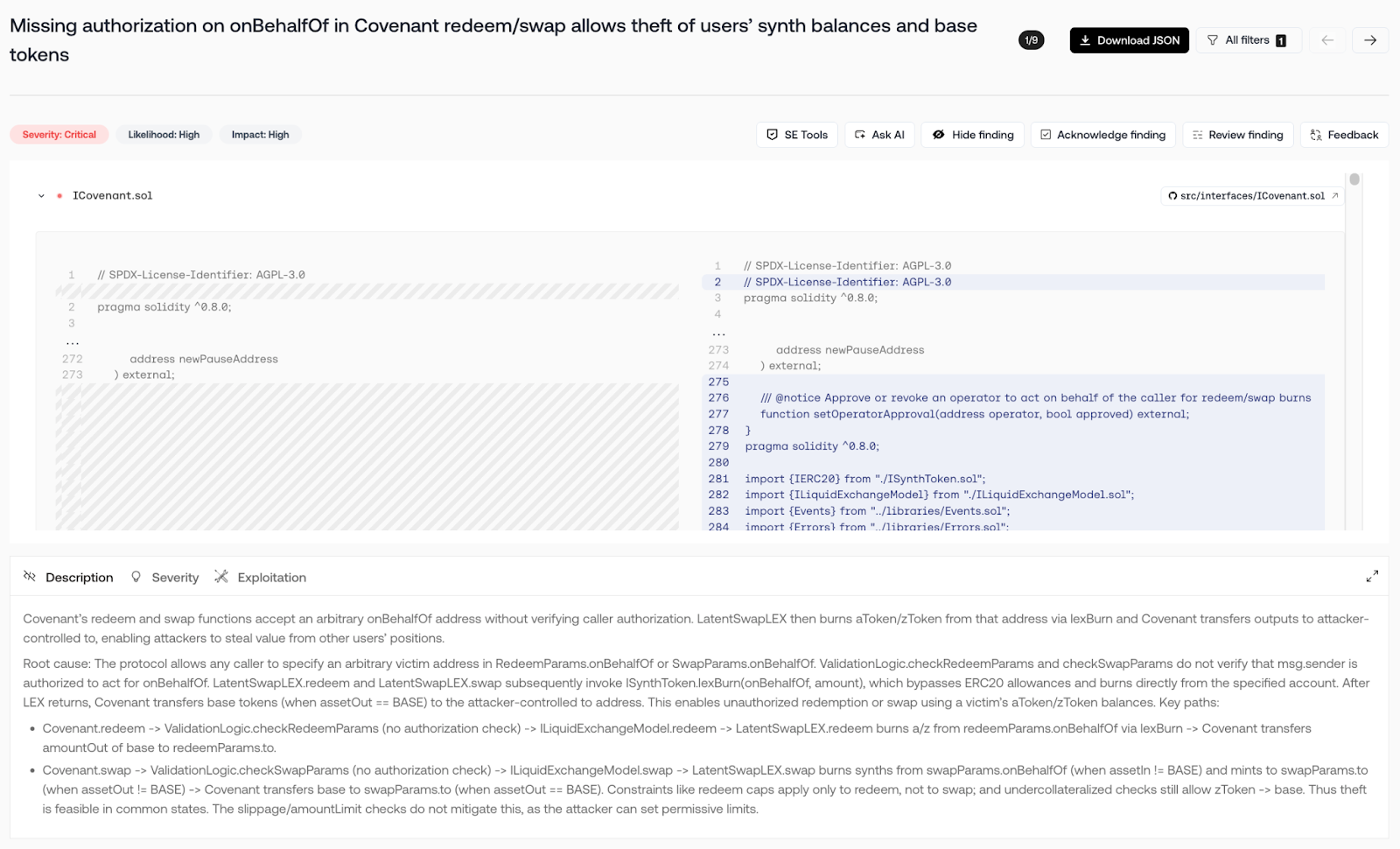Screen dimensions: 1400x849
Task: Open SE Tools
Action: [797, 135]
